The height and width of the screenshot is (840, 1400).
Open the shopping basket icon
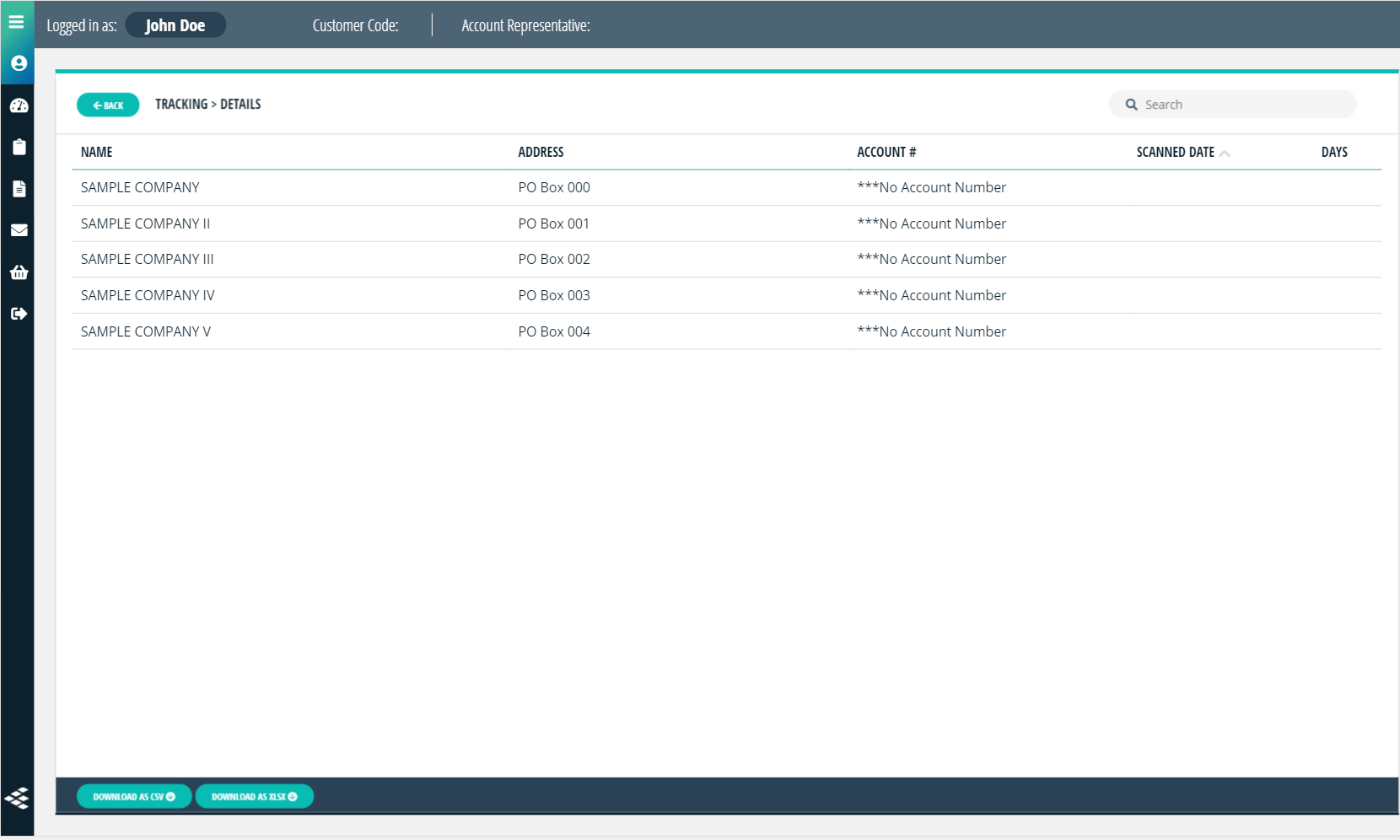pos(19,272)
